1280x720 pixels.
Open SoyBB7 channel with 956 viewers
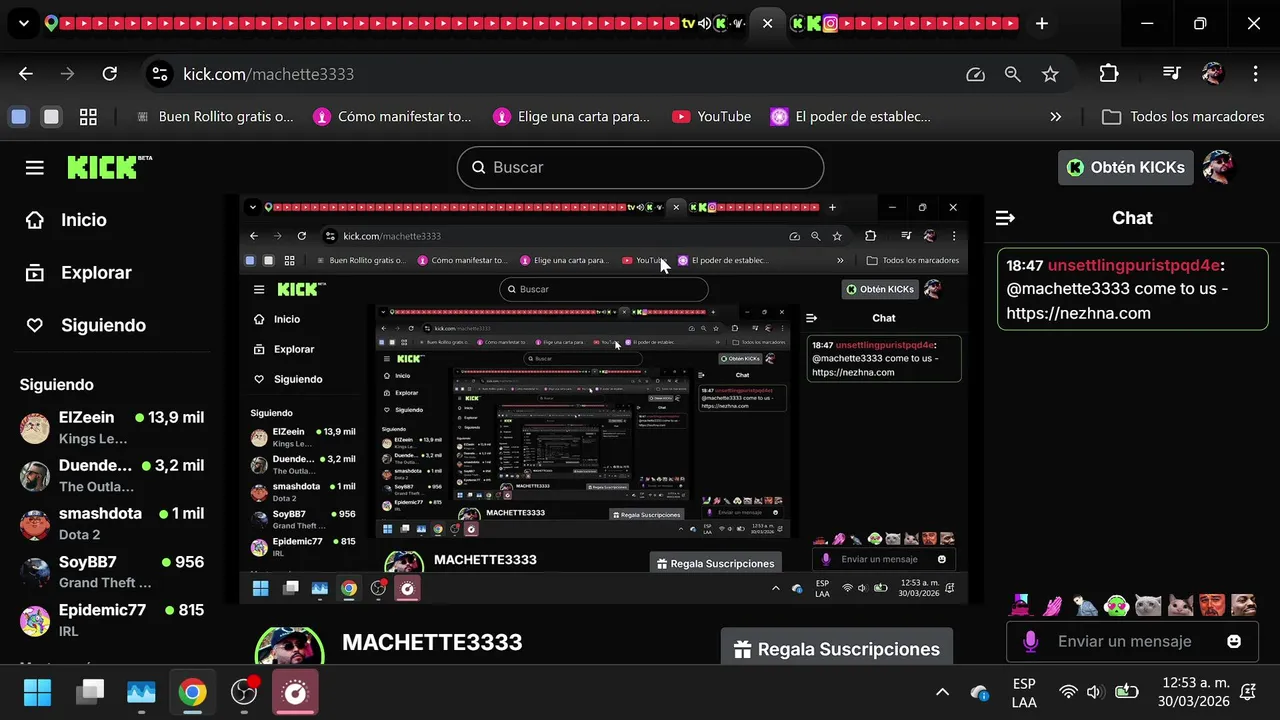(110, 571)
